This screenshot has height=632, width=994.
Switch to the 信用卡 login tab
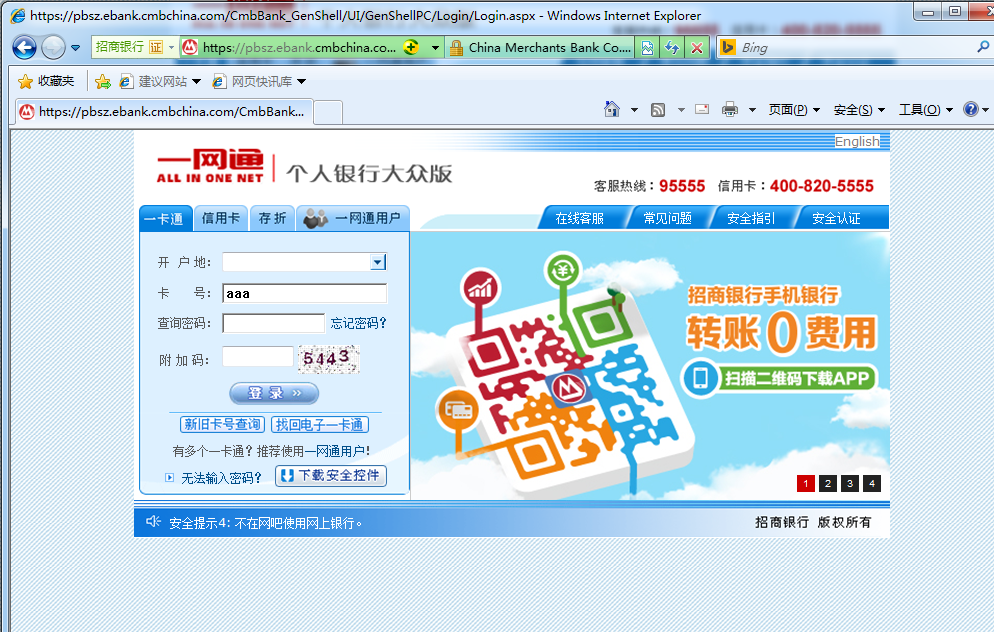tap(221, 218)
